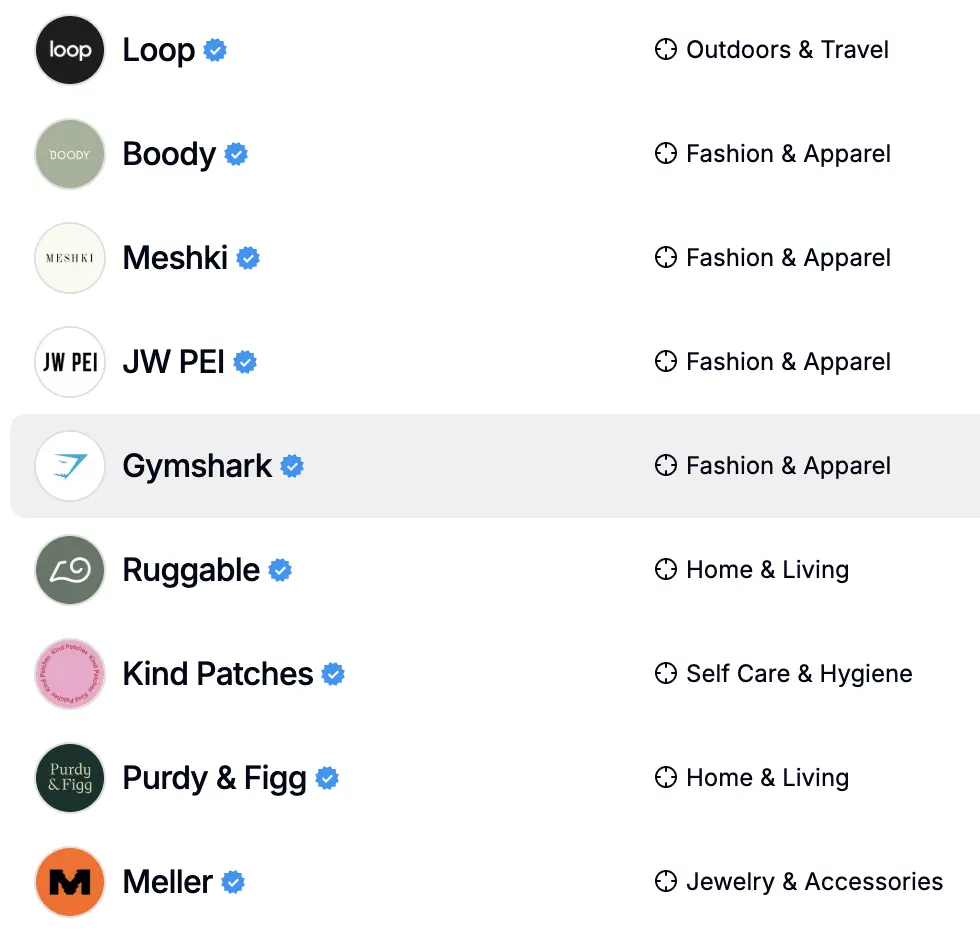Select the Jewelry & Accessories category
Screen dimensions: 980x934
[x=814, y=882]
